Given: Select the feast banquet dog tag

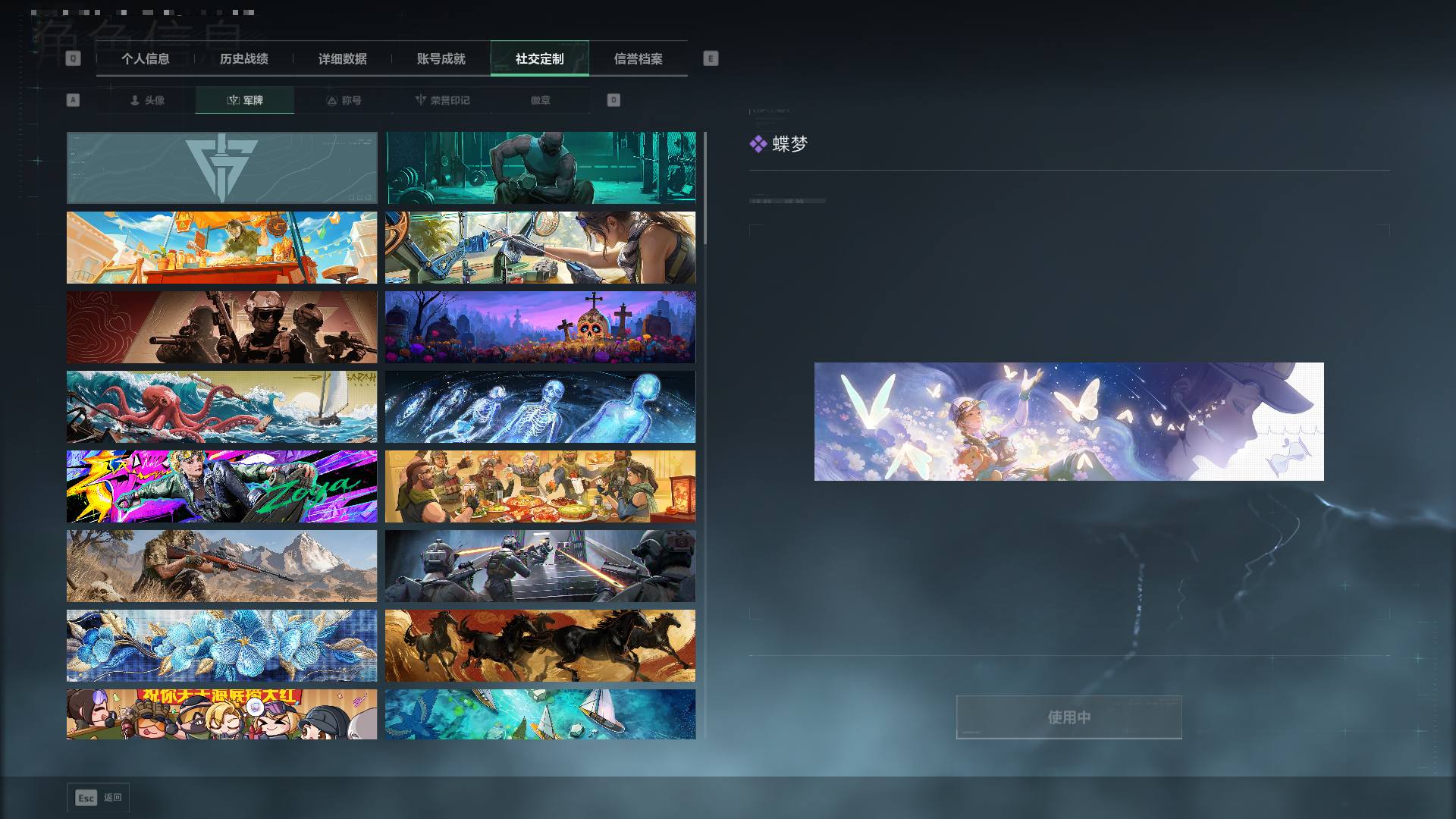Looking at the screenshot, I should tap(540, 487).
